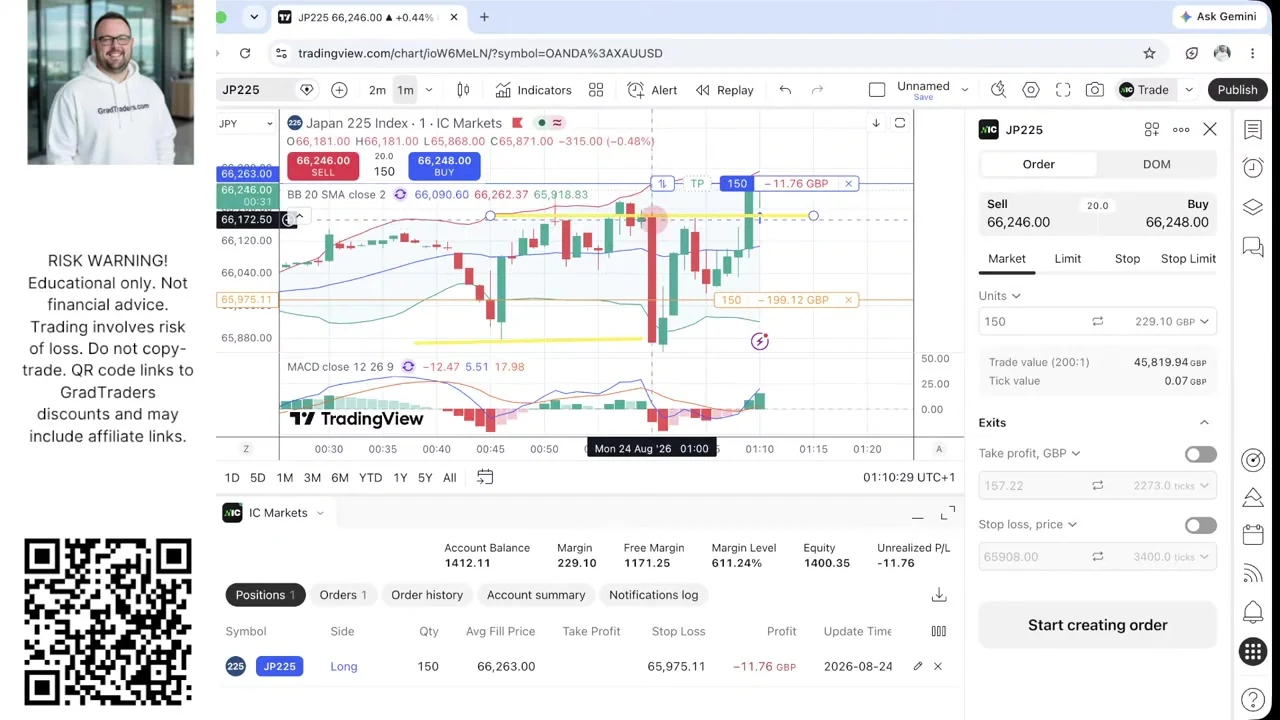Open the timeframe interval dropdown arrow

[429, 90]
